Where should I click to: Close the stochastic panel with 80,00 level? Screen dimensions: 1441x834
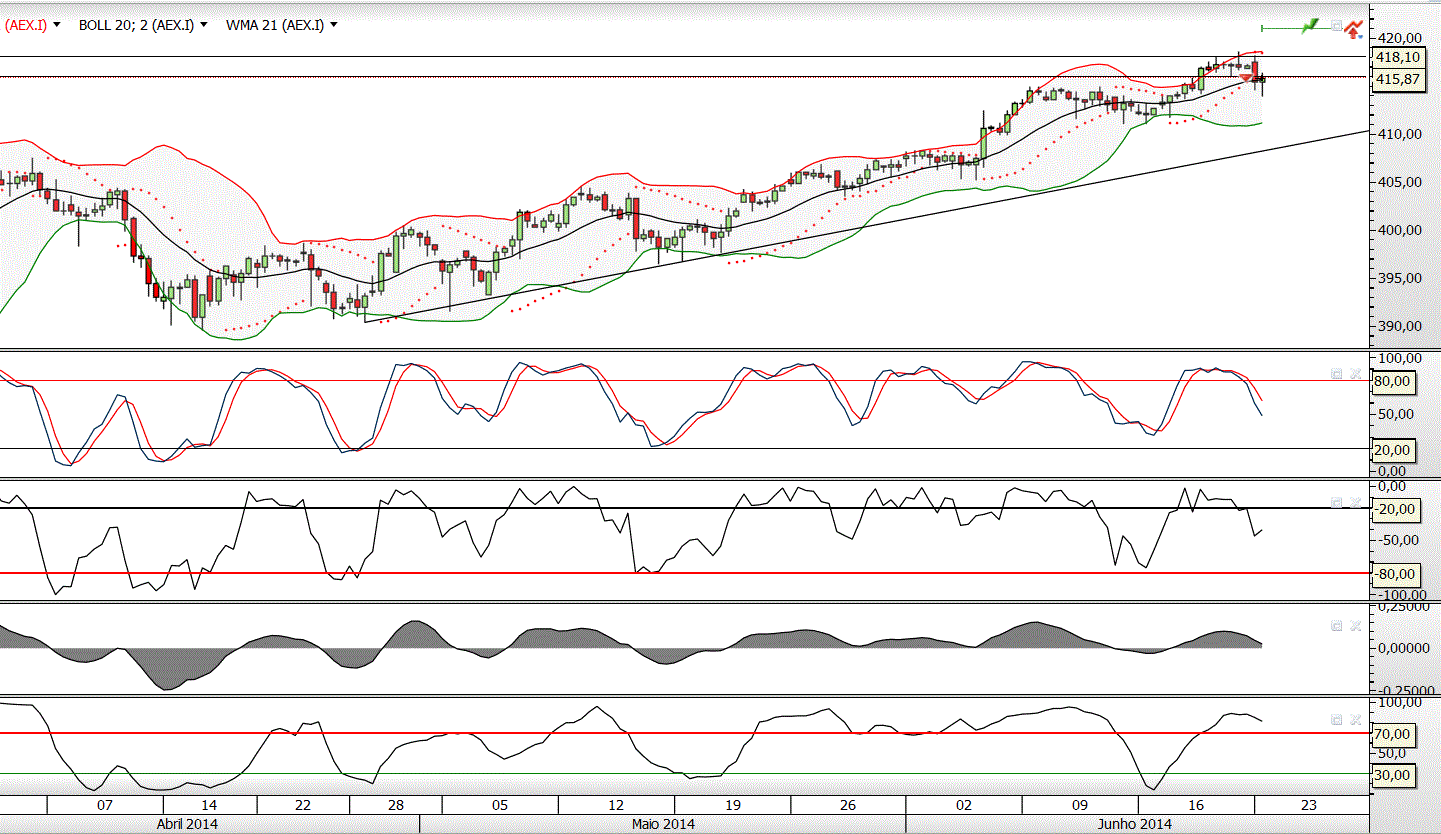pos(1355,373)
